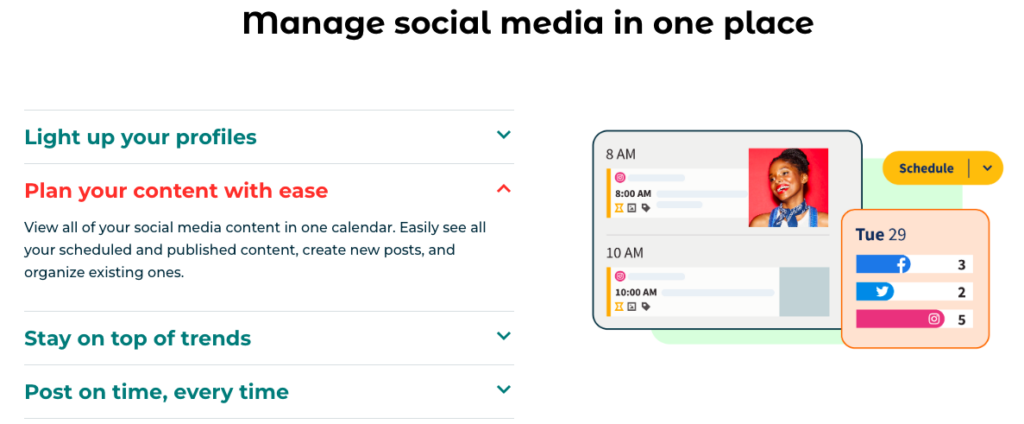
Task: Expand the 'Light up your profiles' section
Action: point(503,135)
